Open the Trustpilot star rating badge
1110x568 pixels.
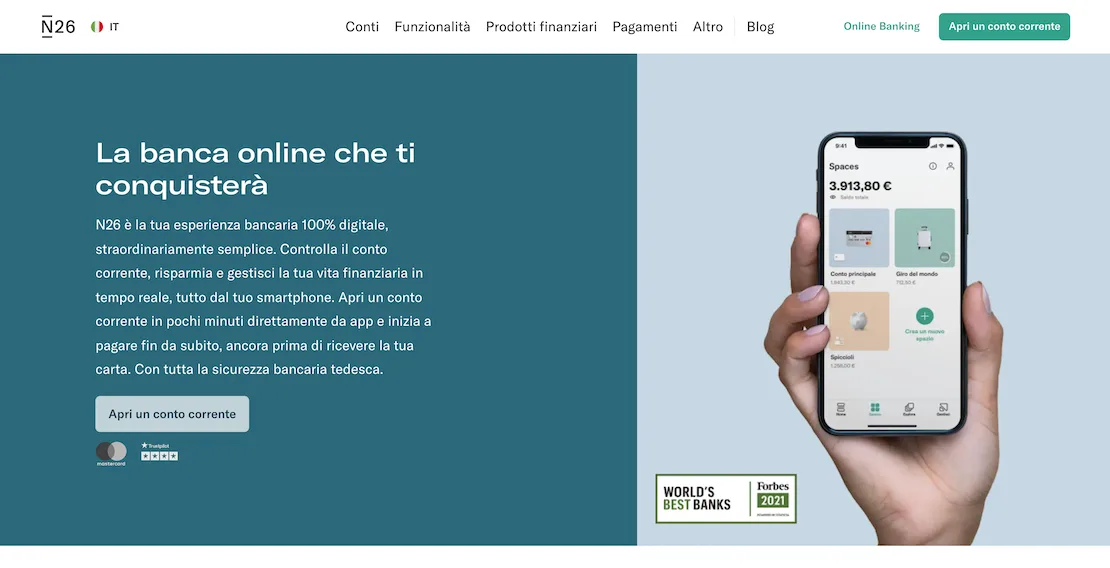tap(159, 452)
